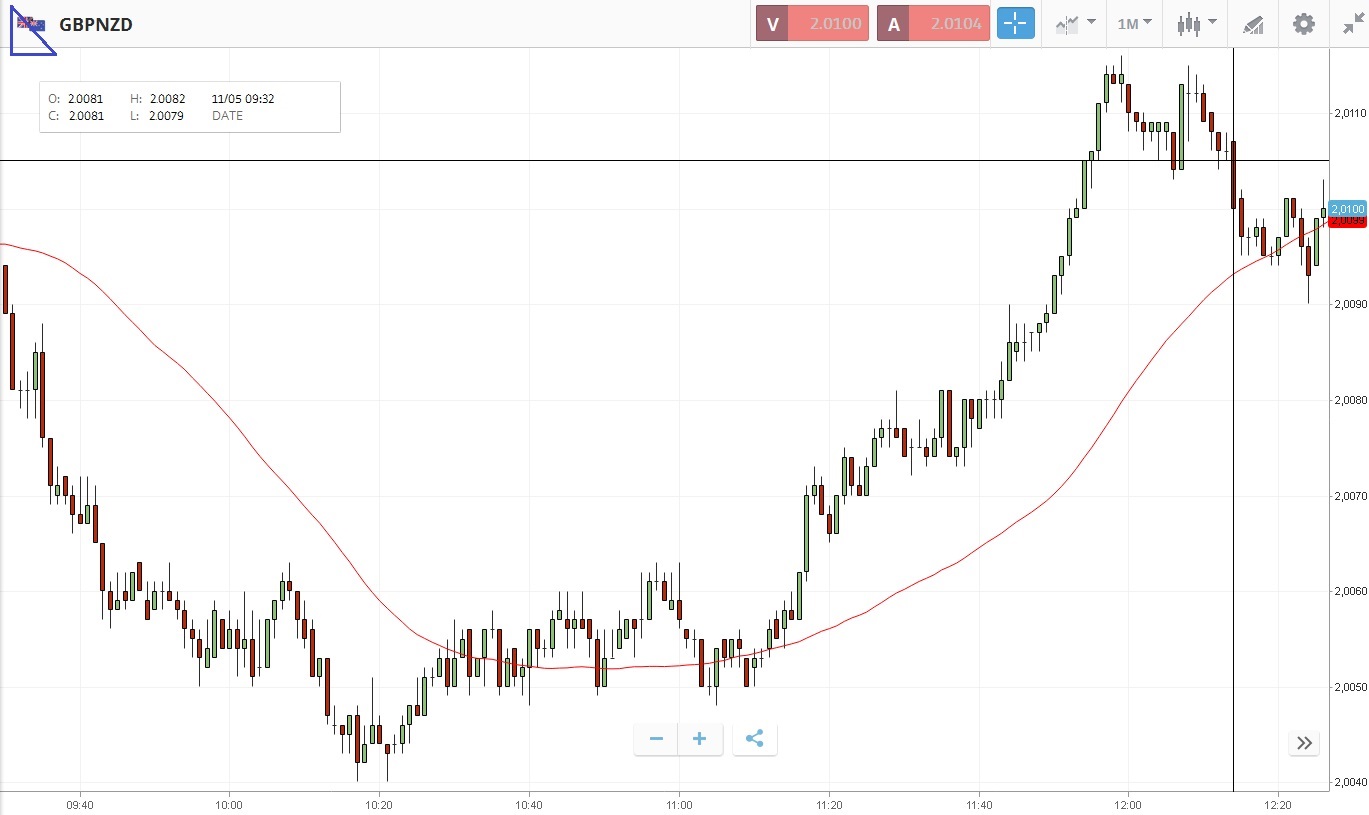Open chart settings with the gear icon
Viewport: 1369px width, 815px height.
pos(1304,24)
